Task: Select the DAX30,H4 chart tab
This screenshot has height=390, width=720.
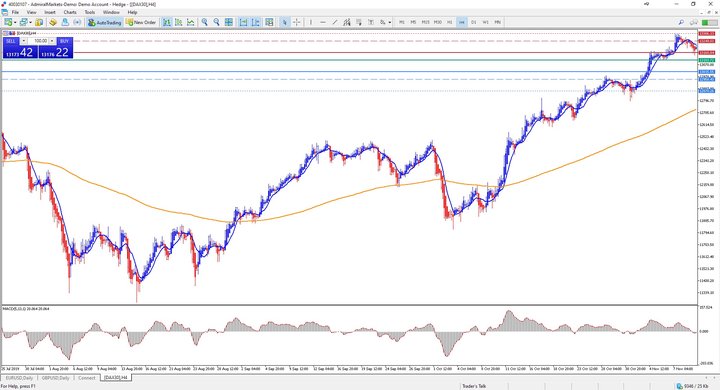Action: [116, 378]
